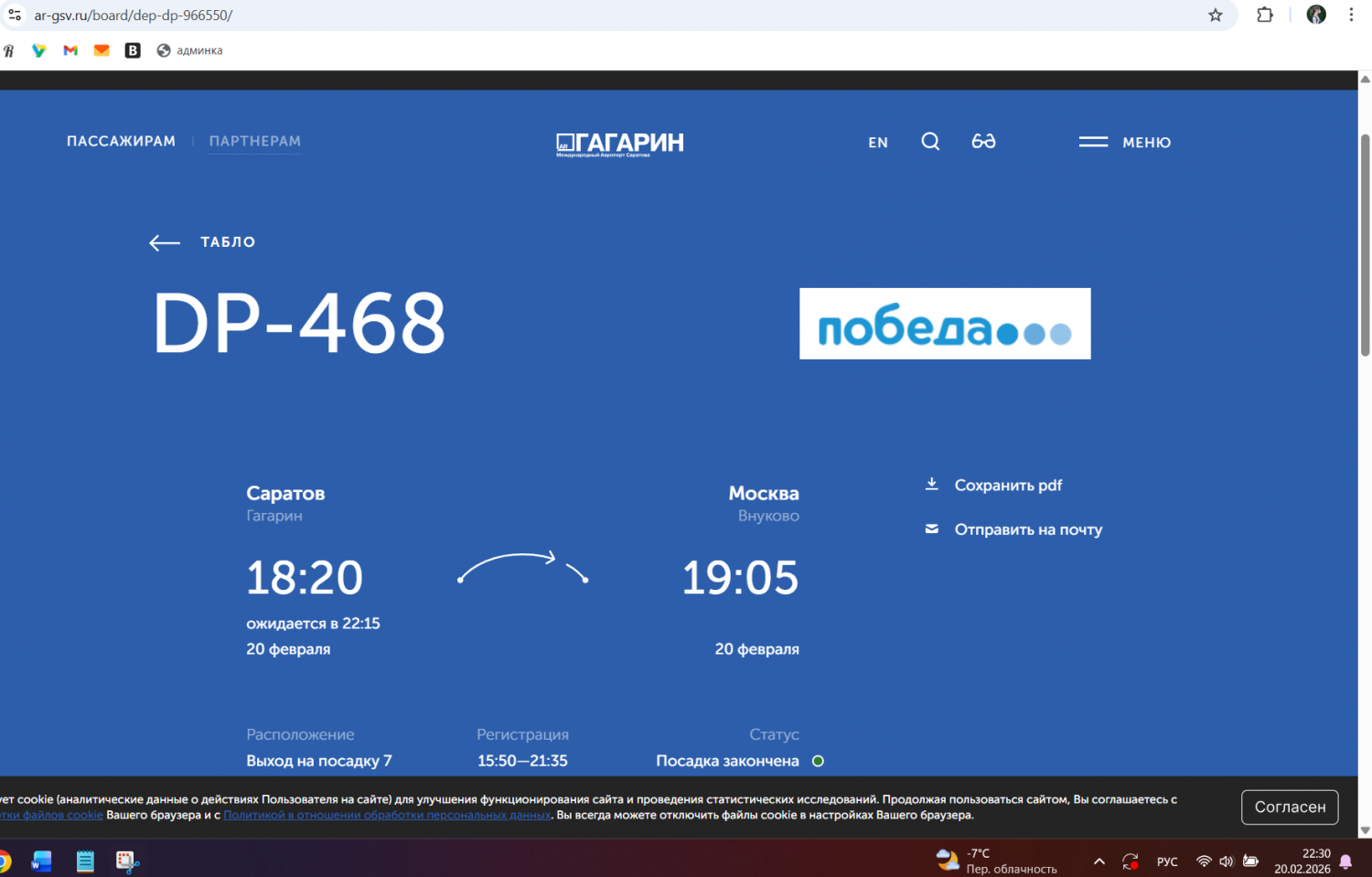Toggle keyboard layout РУС in system tray

(1167, 861)
